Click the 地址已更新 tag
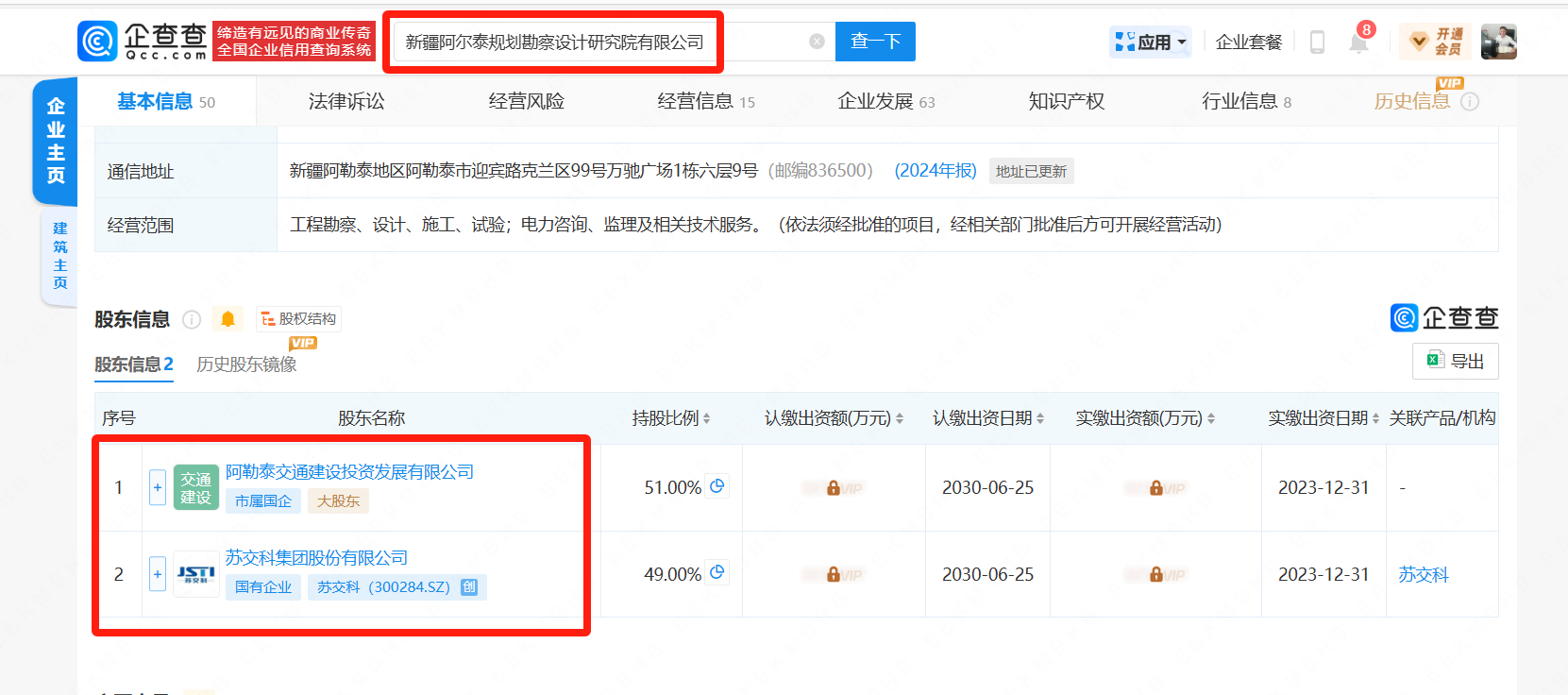The height and width of the screenshot is (695, 1568). pyautogui.click(x=1031, y=171)
